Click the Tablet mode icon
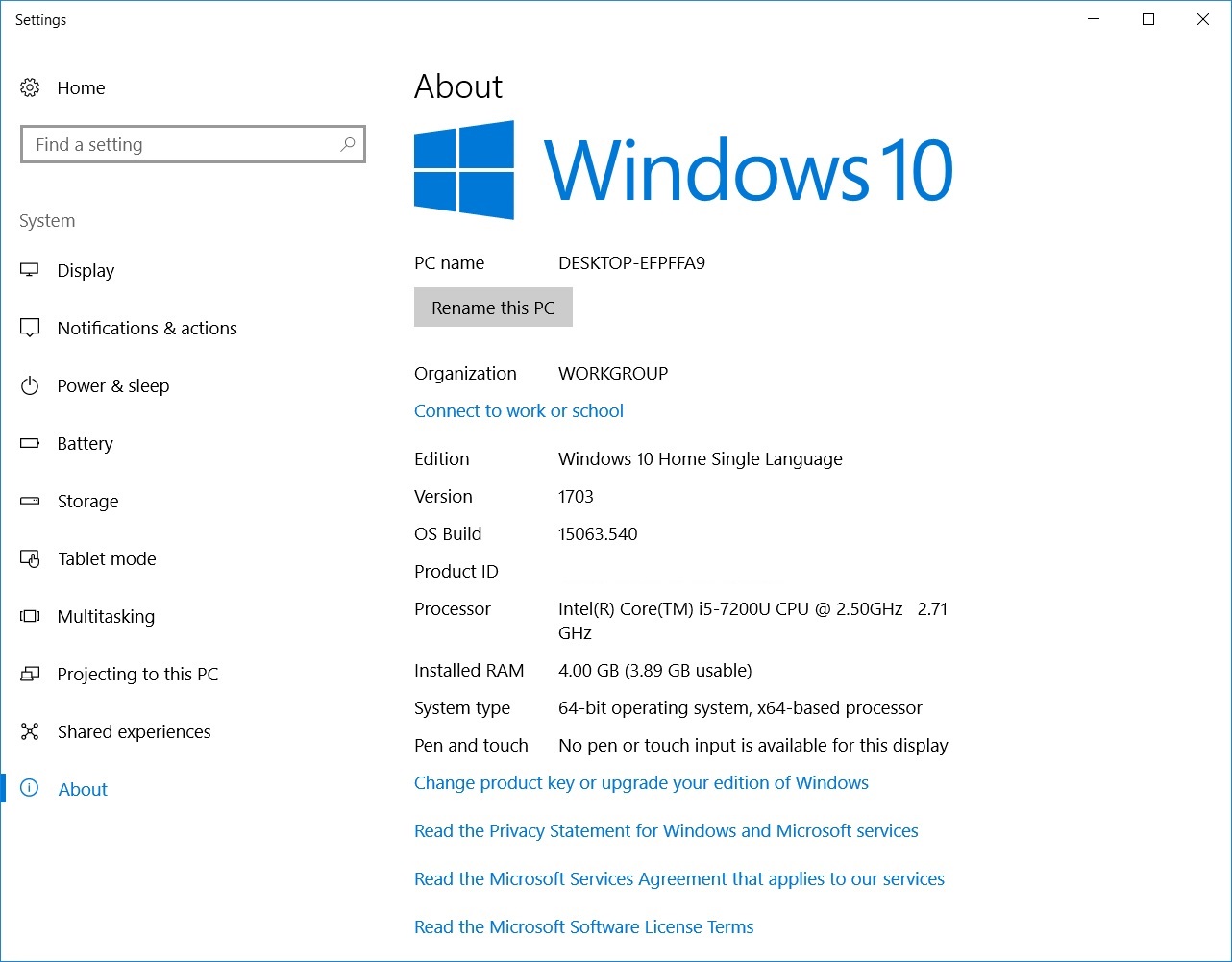 [x=30, y=558]
